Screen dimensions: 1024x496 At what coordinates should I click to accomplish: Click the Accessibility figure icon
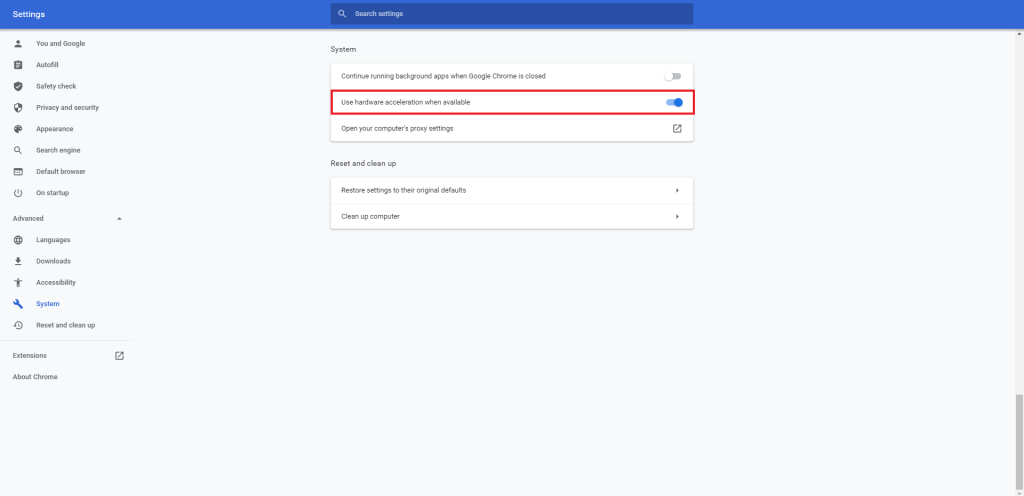point(18,283)
